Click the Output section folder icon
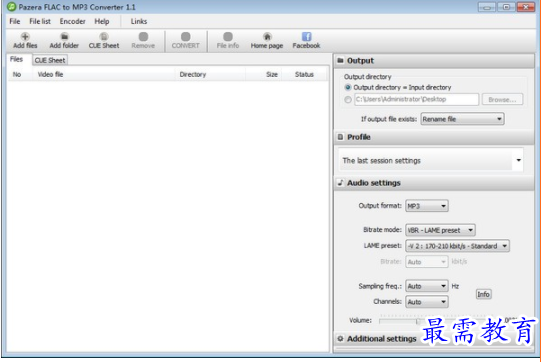 tap(340, 60)
